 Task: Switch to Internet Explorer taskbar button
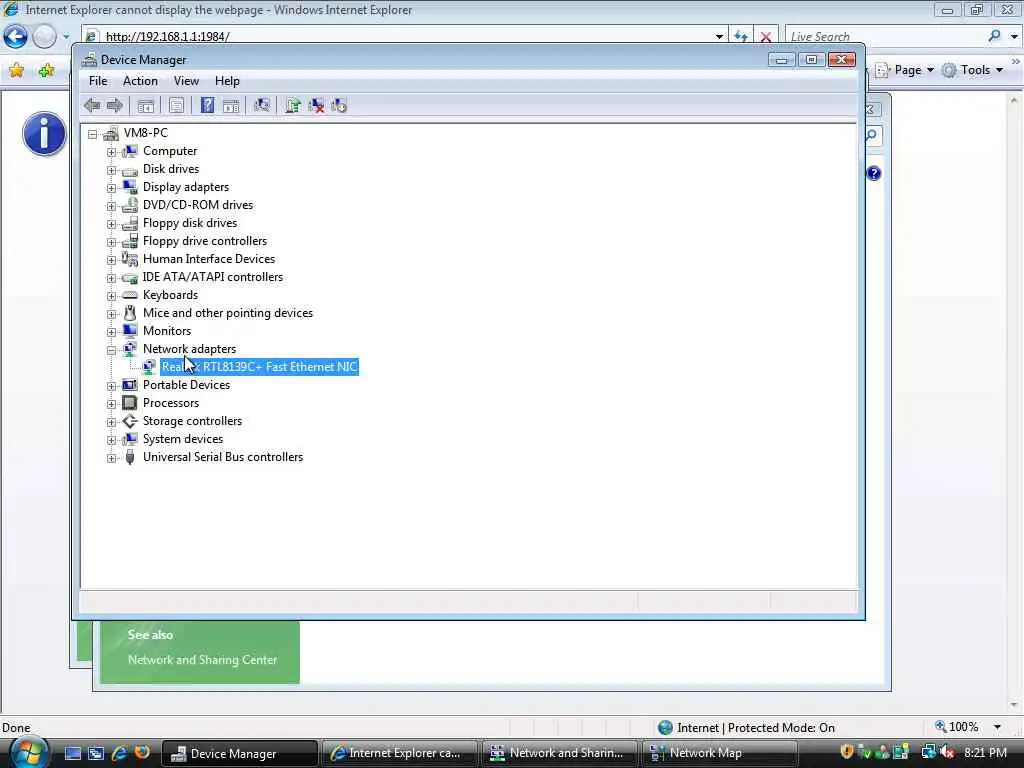point(399,753)
